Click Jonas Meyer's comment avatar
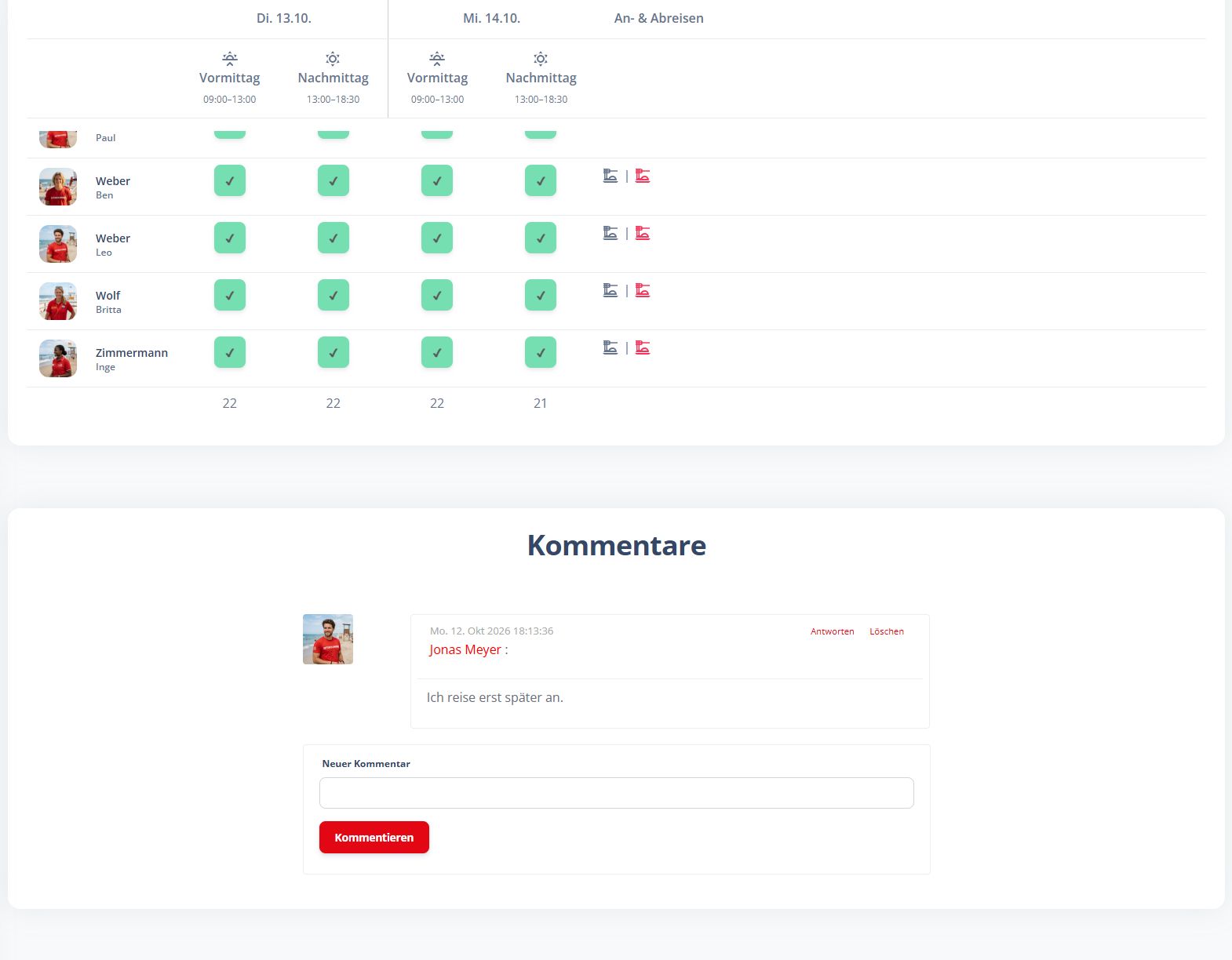1232x960 pixels. click(x=328, y=639)
